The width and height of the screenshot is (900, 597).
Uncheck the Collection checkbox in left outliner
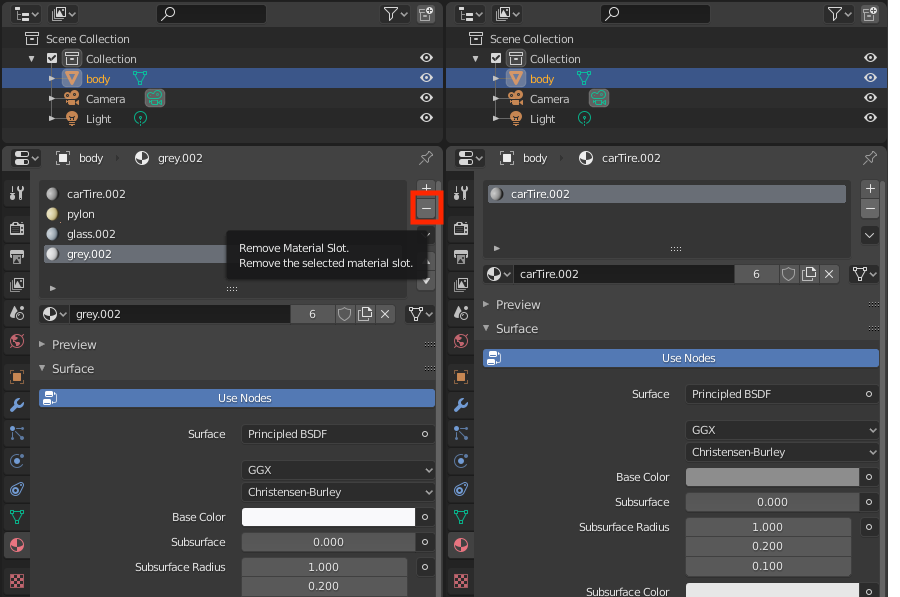(x=52, y=59)
